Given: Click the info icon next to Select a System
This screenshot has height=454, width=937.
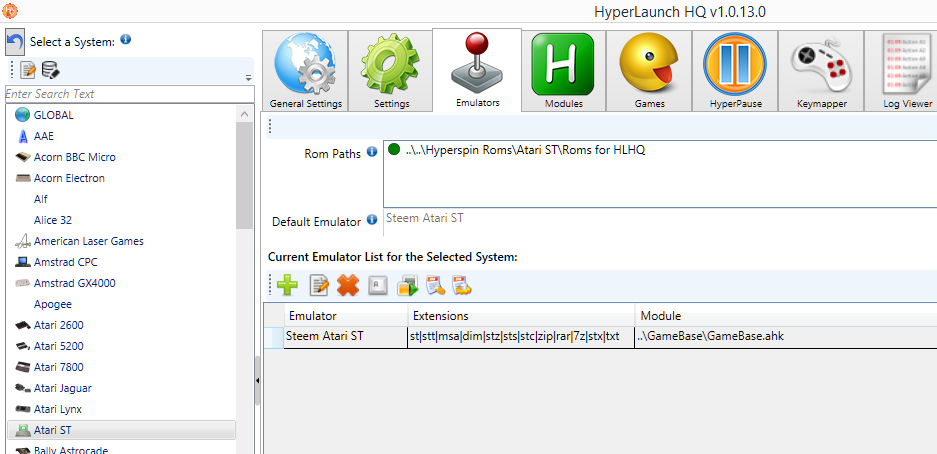Looking at the screenshot, I should pyautogui.click(x=126, y=40).
